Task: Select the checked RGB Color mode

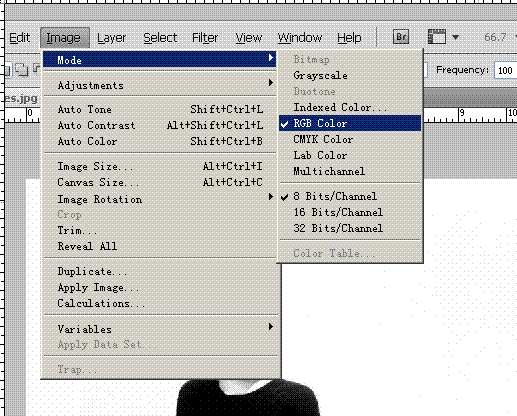Action: 350,123
